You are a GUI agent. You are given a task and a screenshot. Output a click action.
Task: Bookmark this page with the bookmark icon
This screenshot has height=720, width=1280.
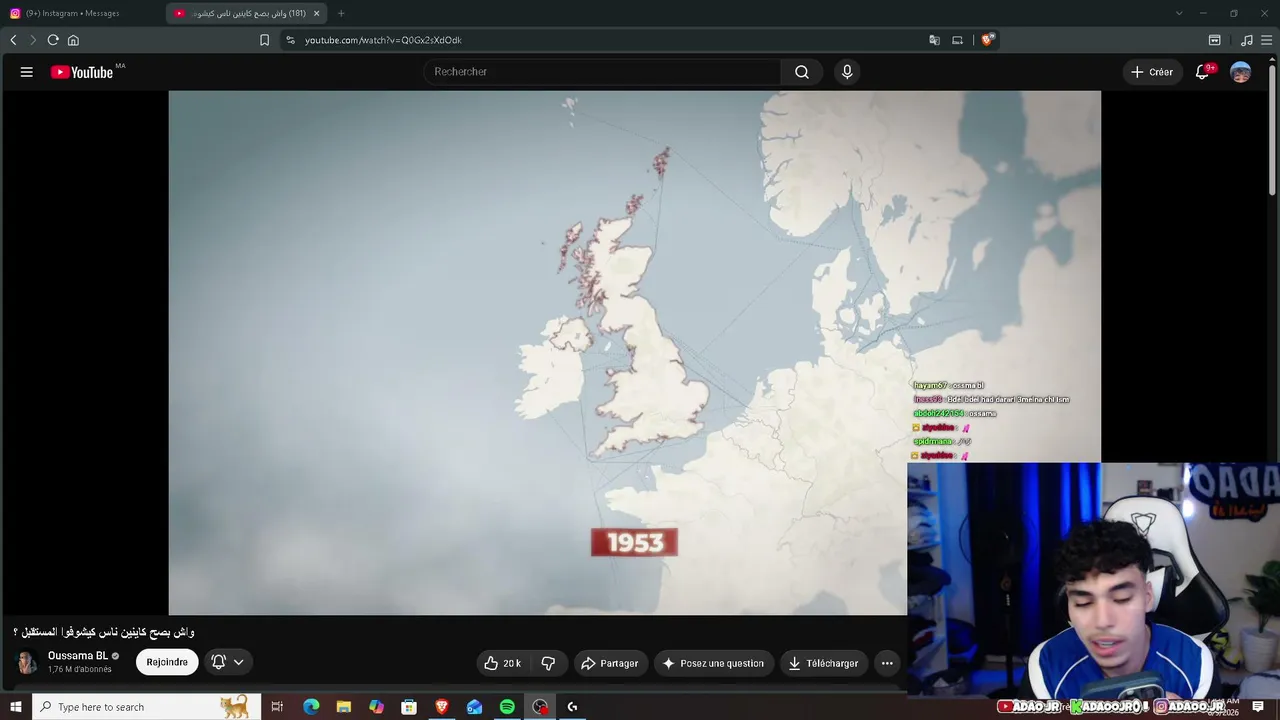point(264,40)
